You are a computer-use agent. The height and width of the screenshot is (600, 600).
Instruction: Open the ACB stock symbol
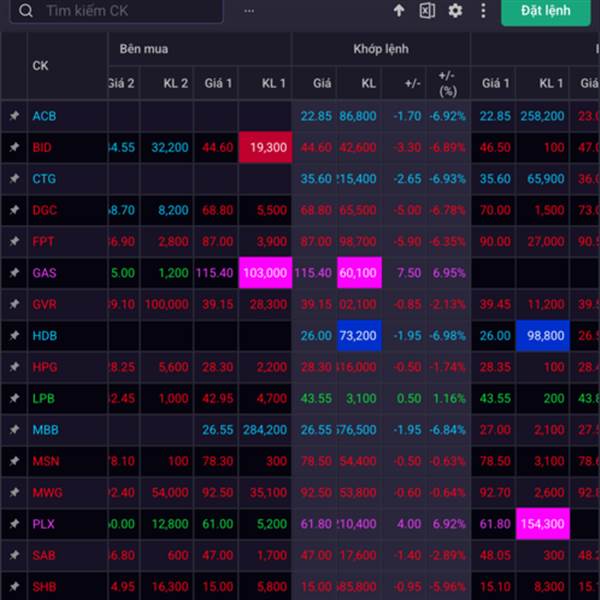44,116
